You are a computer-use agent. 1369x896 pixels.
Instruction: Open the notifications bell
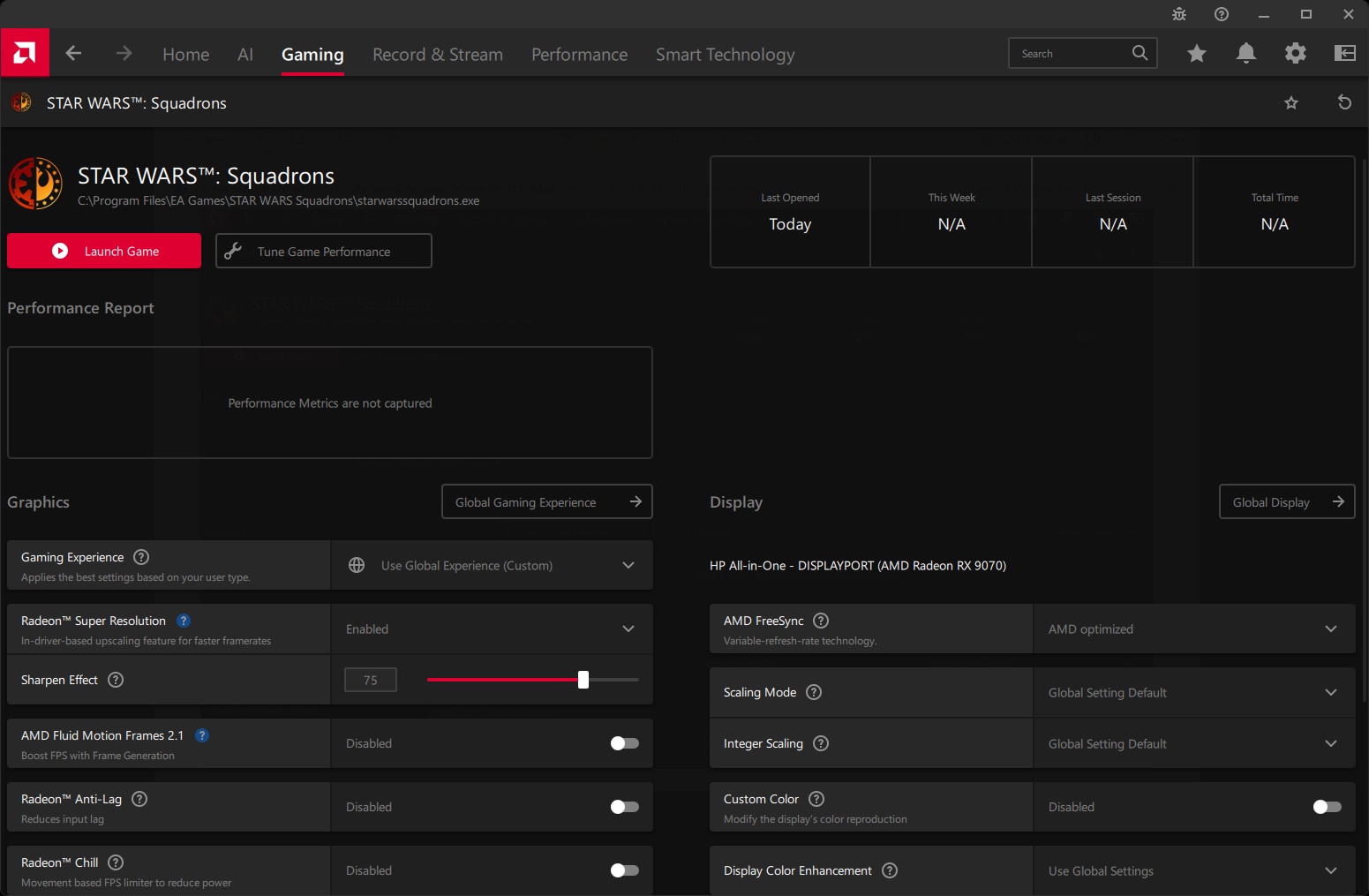click(x=1246, y=53)
